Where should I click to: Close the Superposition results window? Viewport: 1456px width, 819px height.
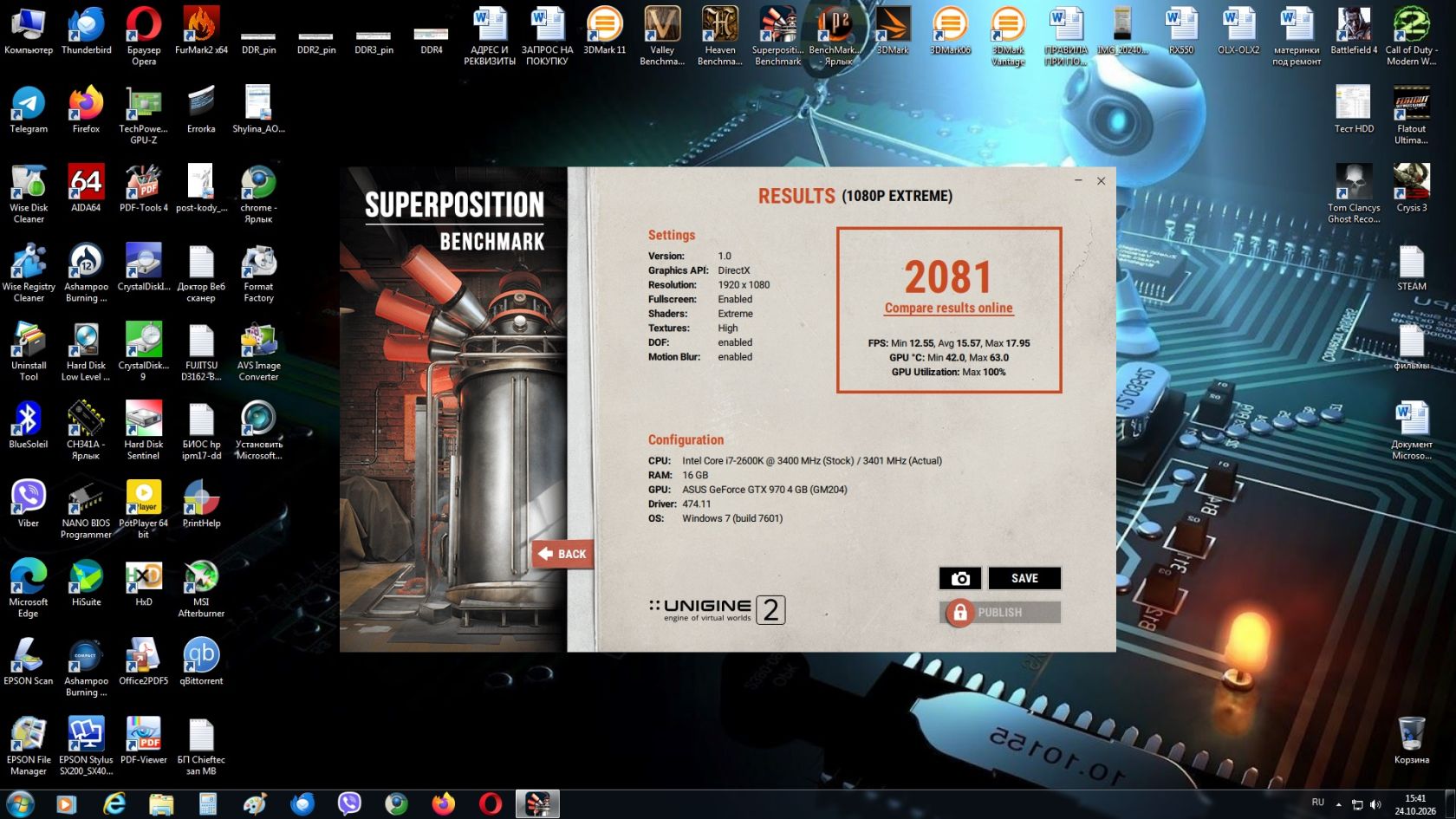1101,181
